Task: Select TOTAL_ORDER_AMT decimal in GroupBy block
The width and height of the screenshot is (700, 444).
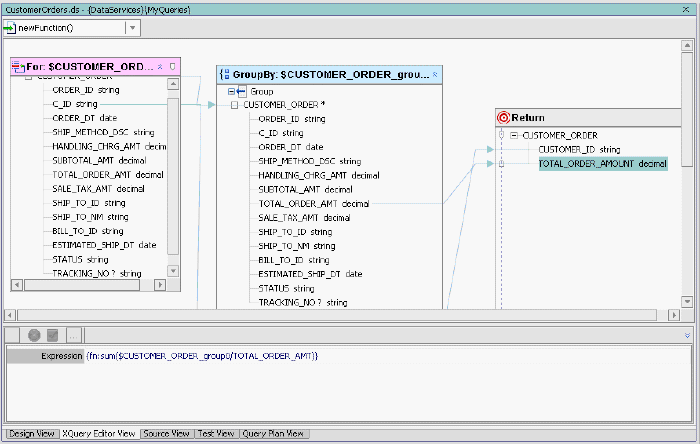Action: pos(314,204)
